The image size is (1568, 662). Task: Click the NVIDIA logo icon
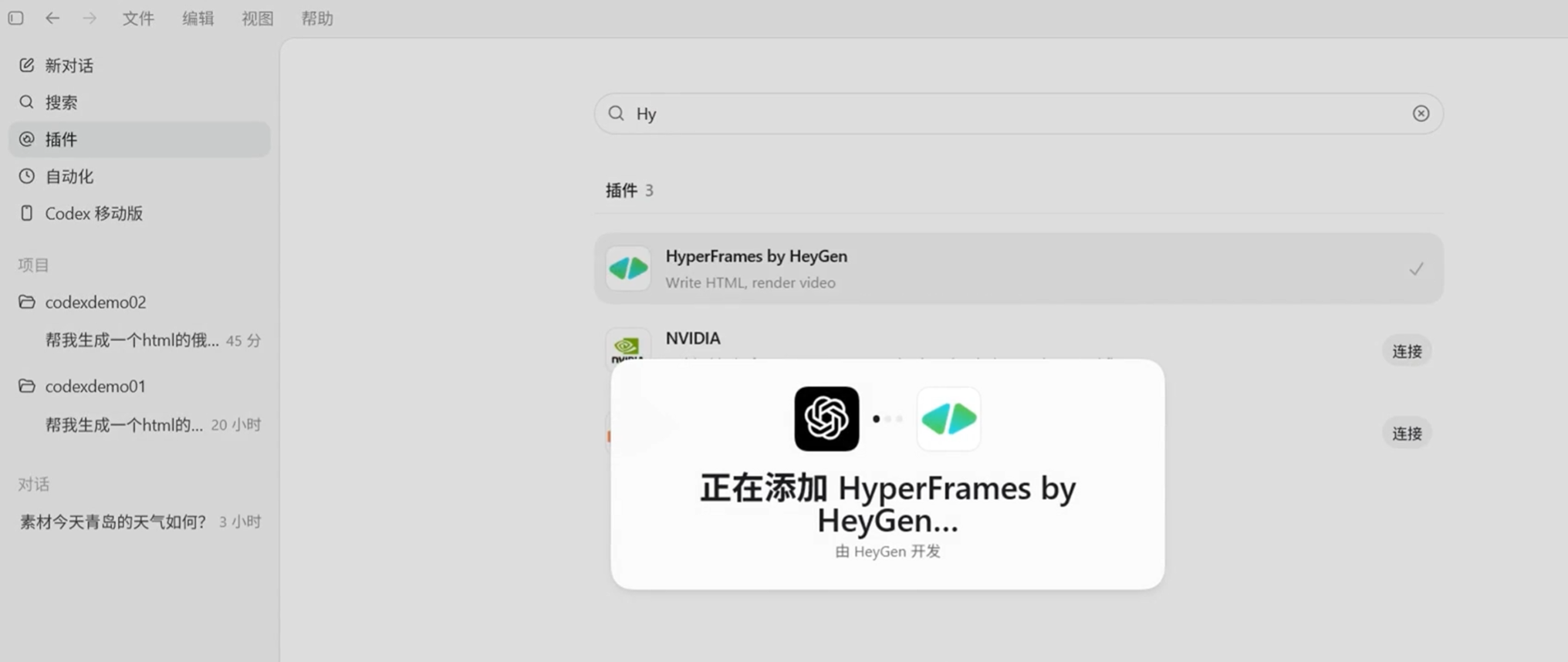click(x=627, y=346)
